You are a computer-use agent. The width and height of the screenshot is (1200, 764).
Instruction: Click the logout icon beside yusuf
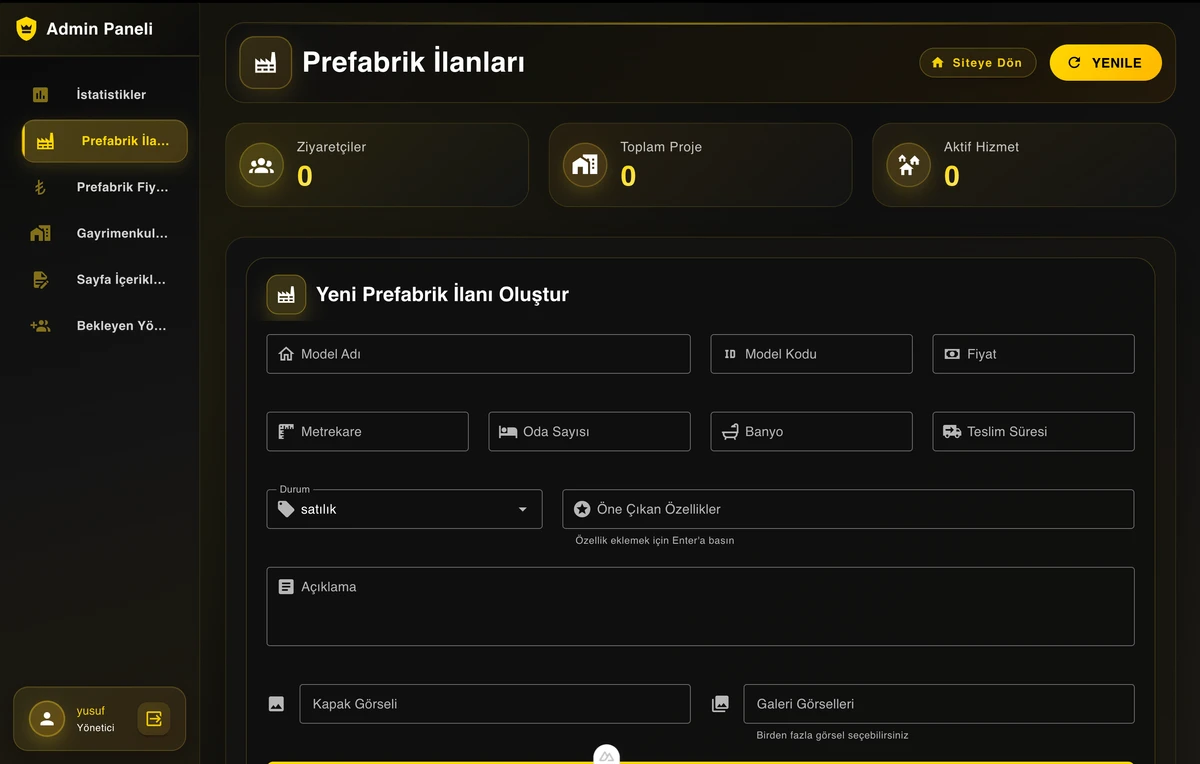154,718
